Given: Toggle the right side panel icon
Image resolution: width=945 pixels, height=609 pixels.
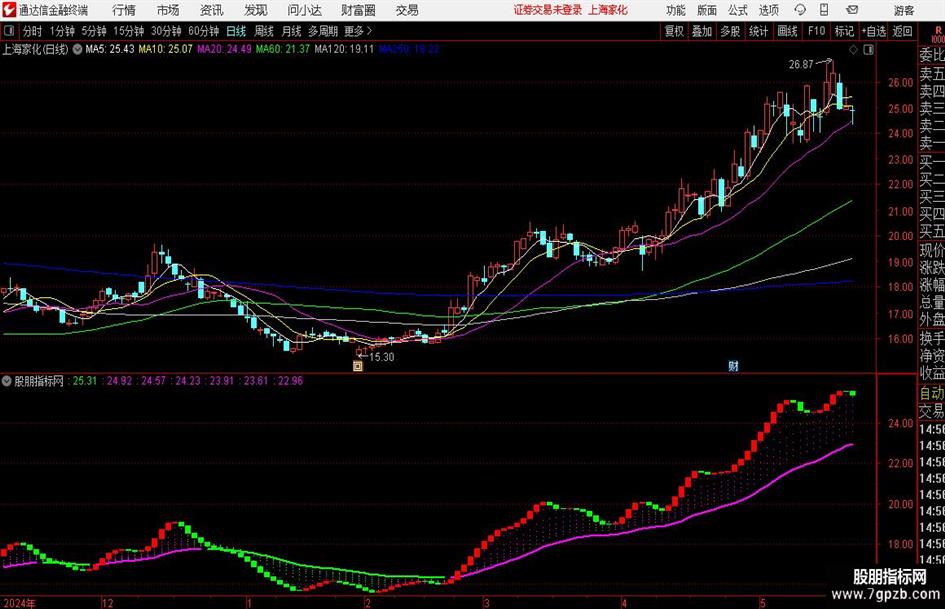Looking at the screenshot, I should tap(868, 49).
